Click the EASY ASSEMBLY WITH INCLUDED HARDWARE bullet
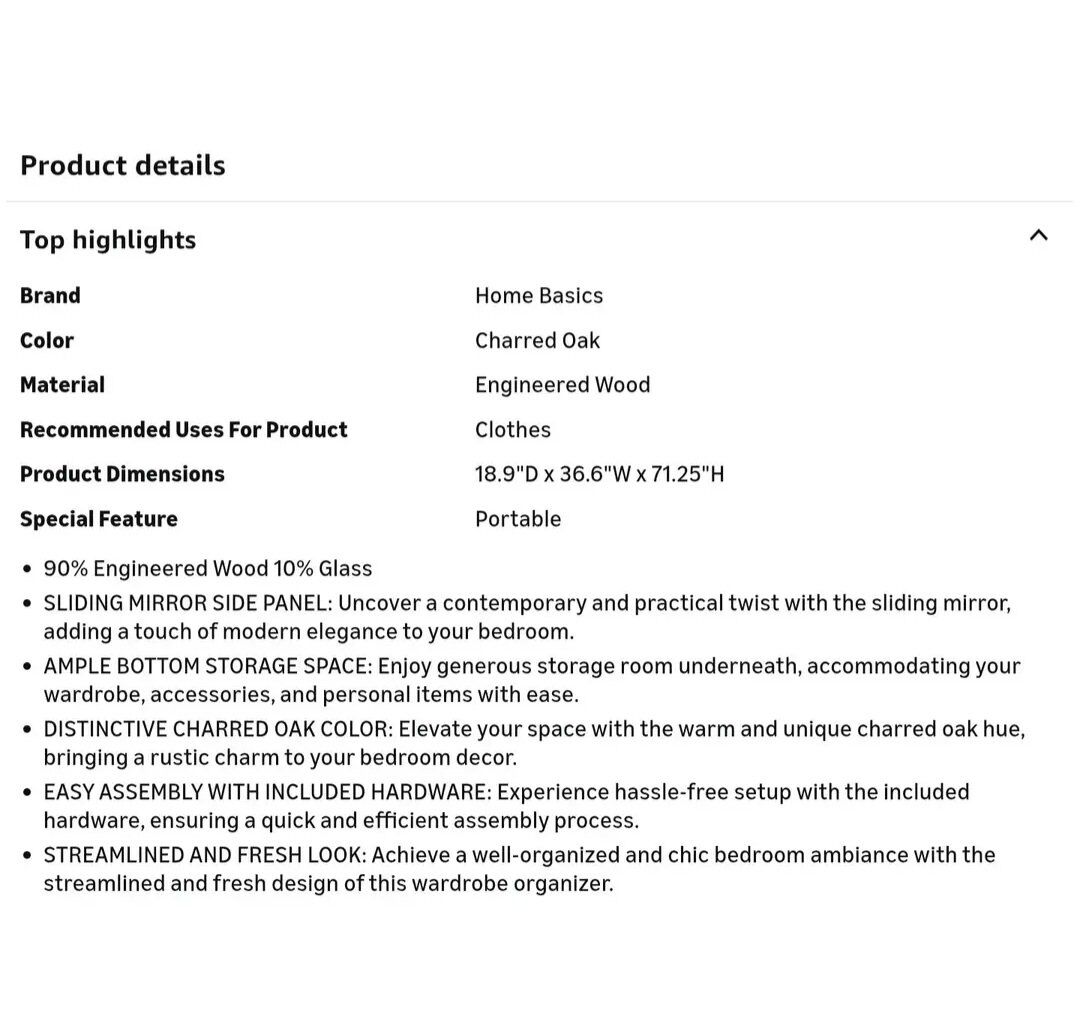Screen dimensions: 1080x1033 (506, 806)
